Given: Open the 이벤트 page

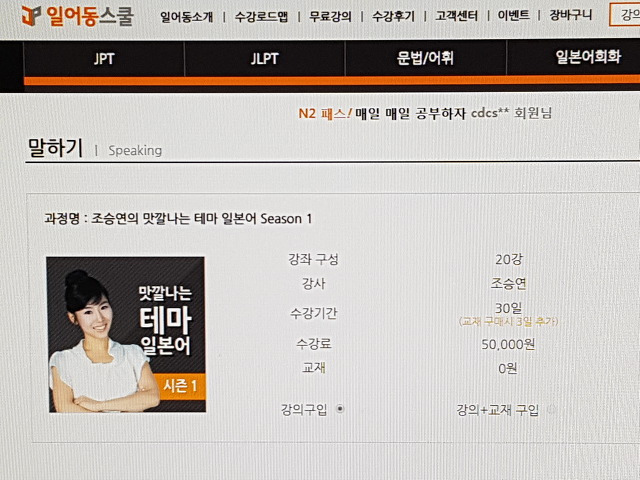Looking at the screenshot, I should pos(513,16).
